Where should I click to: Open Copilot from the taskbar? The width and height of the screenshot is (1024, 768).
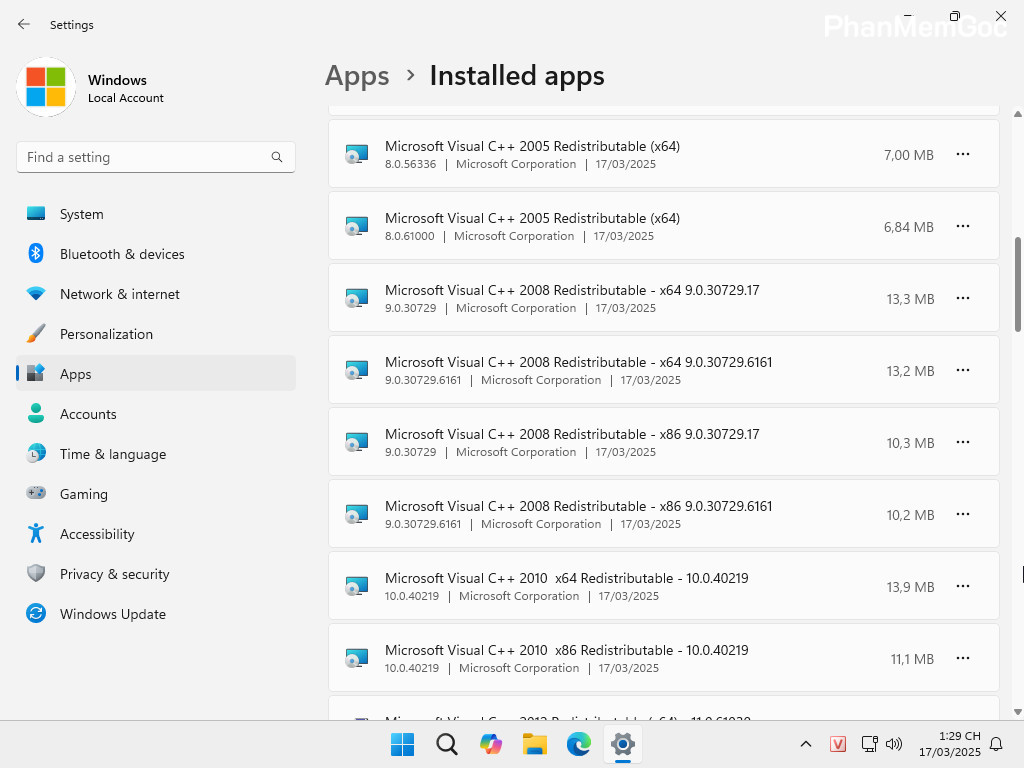point(491,744)
